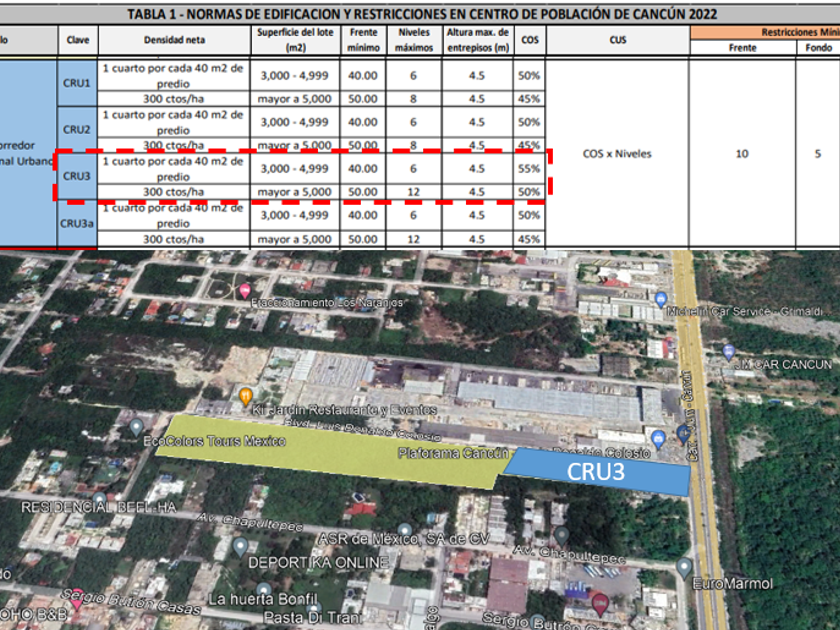Click the ASR de México, SA de CV label
This screenshot has height=630, width=840.
click(x=404, y=539)
